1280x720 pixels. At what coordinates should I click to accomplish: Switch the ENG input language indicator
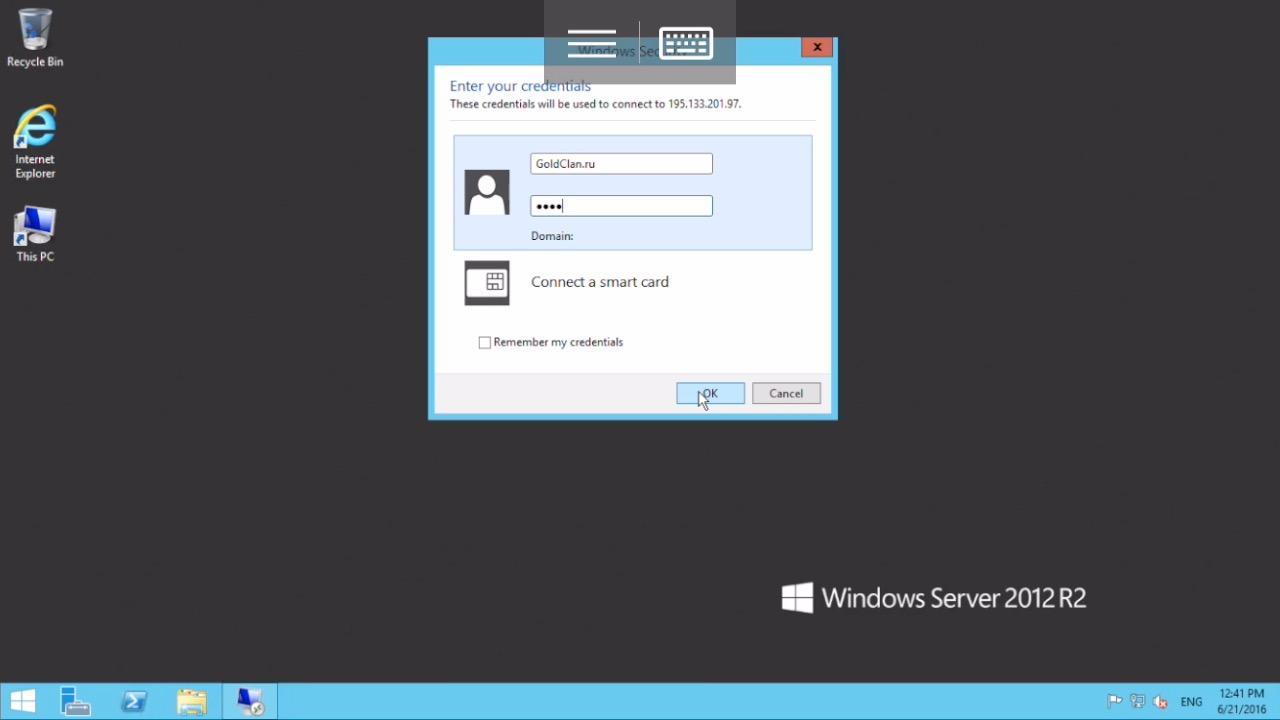coord(1191,702)
